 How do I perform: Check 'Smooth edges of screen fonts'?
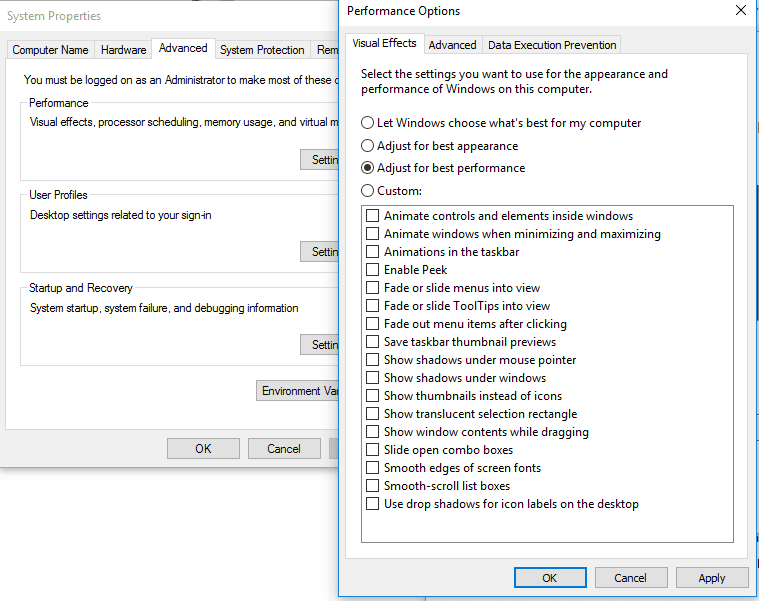[372, 467]
